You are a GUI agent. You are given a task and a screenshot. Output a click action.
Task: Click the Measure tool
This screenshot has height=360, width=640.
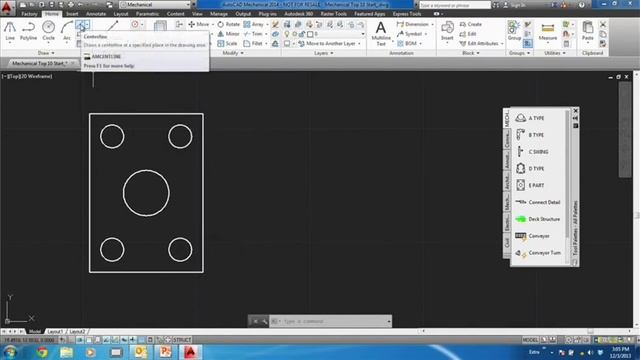coord(547,32)
